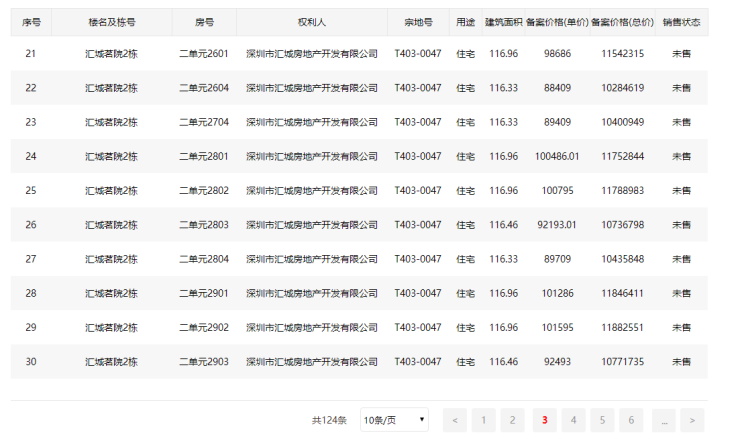740x439 pixels.
Task: Jump to page 2 in pagination
Action: pos(512,420)
